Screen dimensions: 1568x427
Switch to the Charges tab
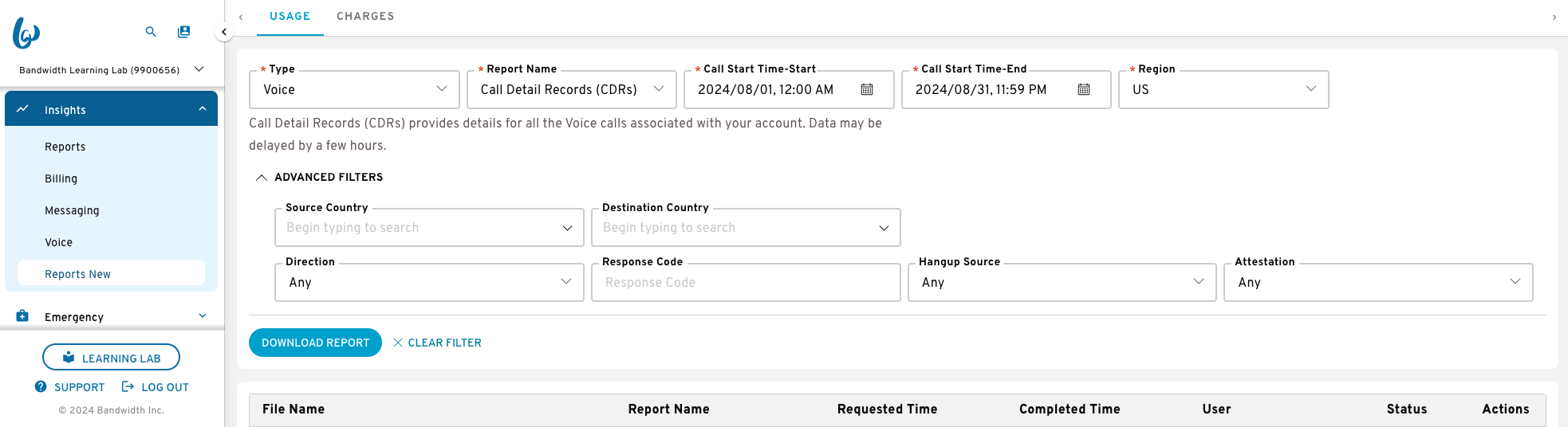pos(365,17)
